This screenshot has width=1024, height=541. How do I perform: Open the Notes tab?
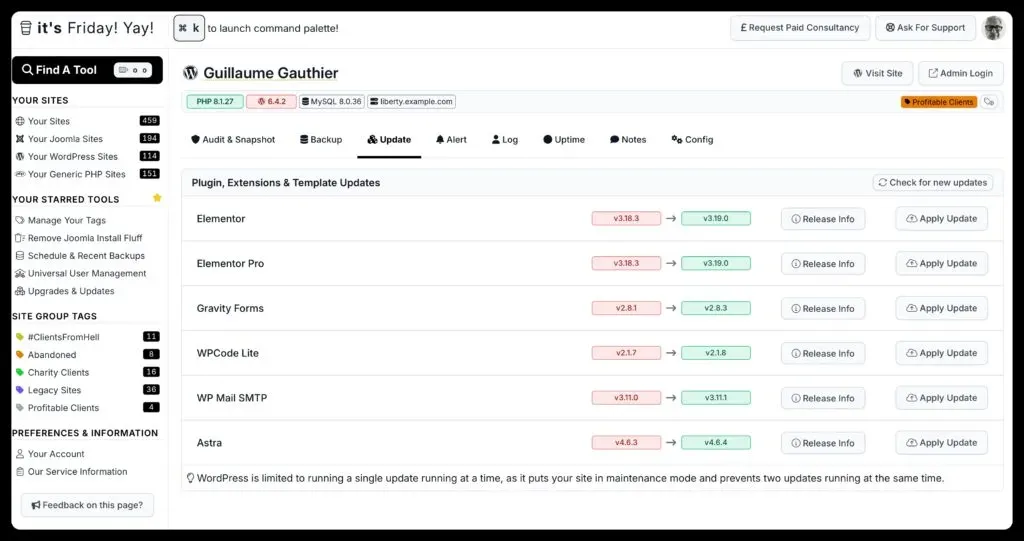click(628, 140)
